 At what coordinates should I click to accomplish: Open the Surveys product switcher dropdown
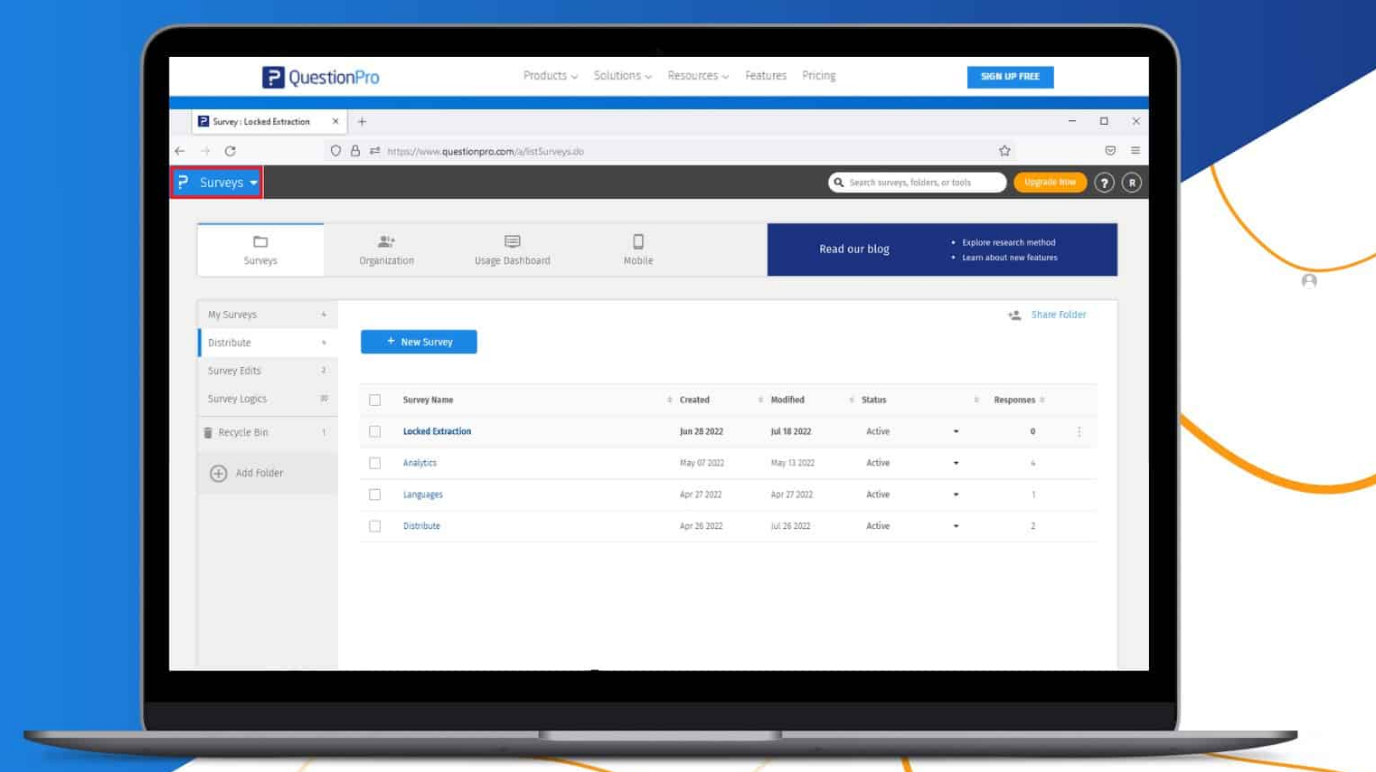(x=217, y=183)
